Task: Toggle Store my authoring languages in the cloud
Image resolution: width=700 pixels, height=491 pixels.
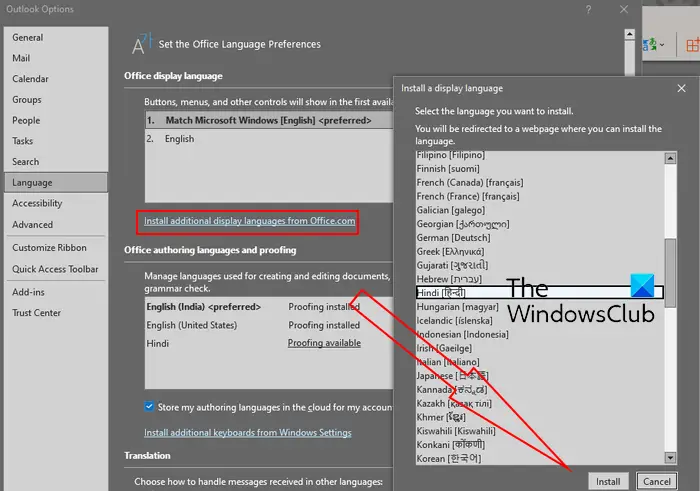Action: point(149,407)
